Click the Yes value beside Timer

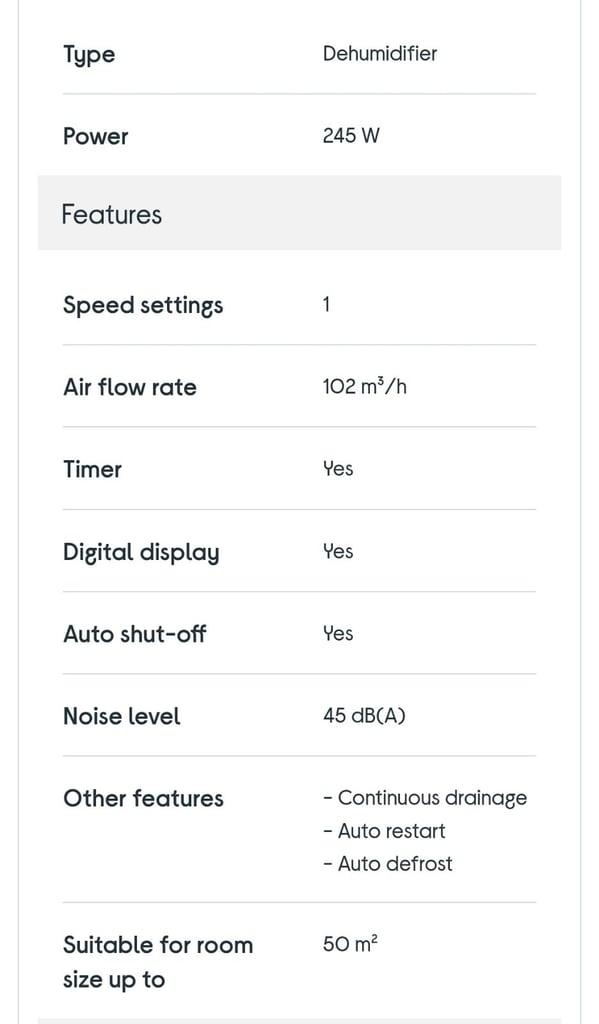coord(338,469)
